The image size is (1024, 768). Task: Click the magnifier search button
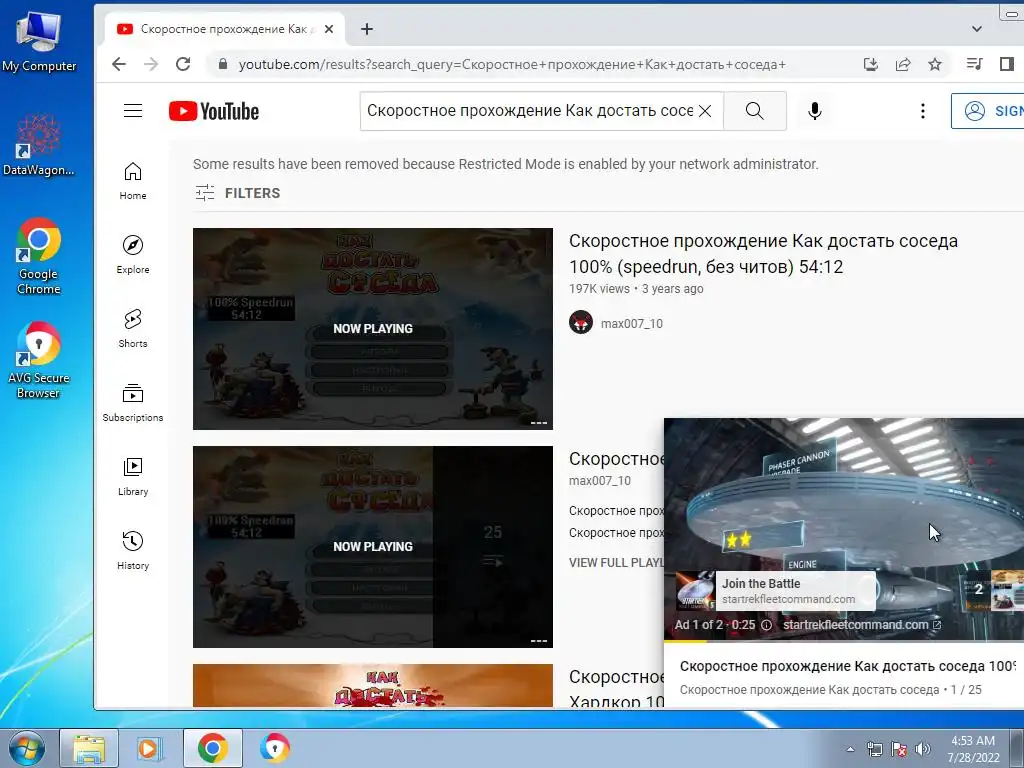coord(754,111)
